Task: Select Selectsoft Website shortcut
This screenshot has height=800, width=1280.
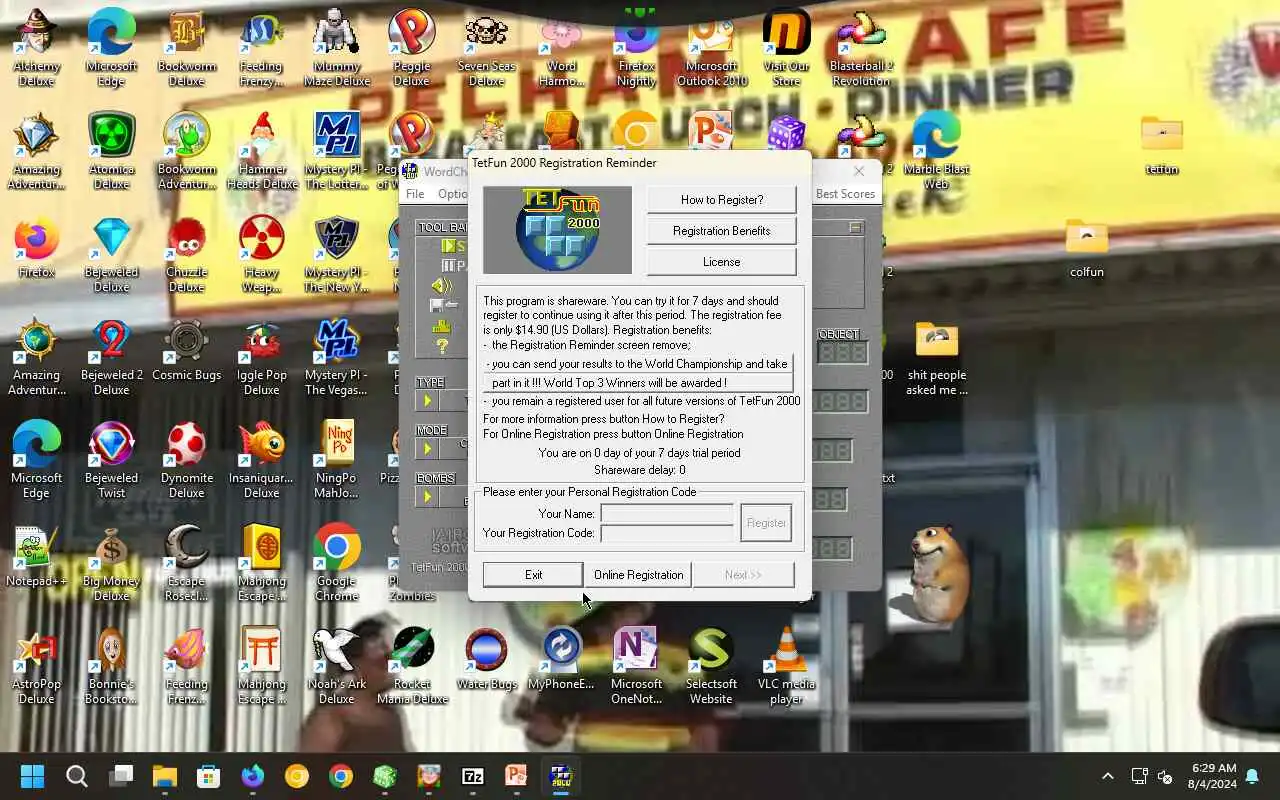Action: pyautogui.click(x=711, y=666)
